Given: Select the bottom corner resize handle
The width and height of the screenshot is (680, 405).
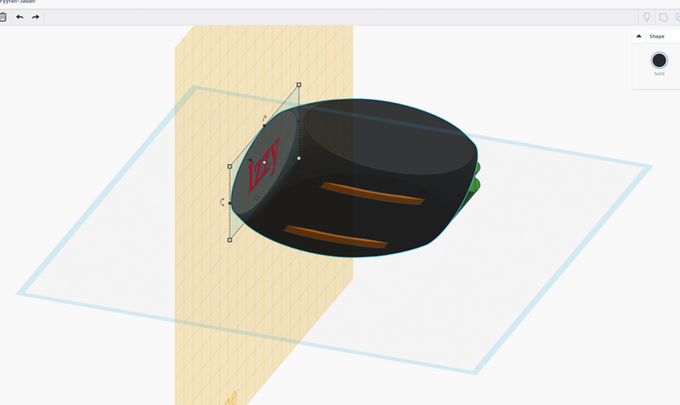Looking at the screenshot, I should point(230,240).
